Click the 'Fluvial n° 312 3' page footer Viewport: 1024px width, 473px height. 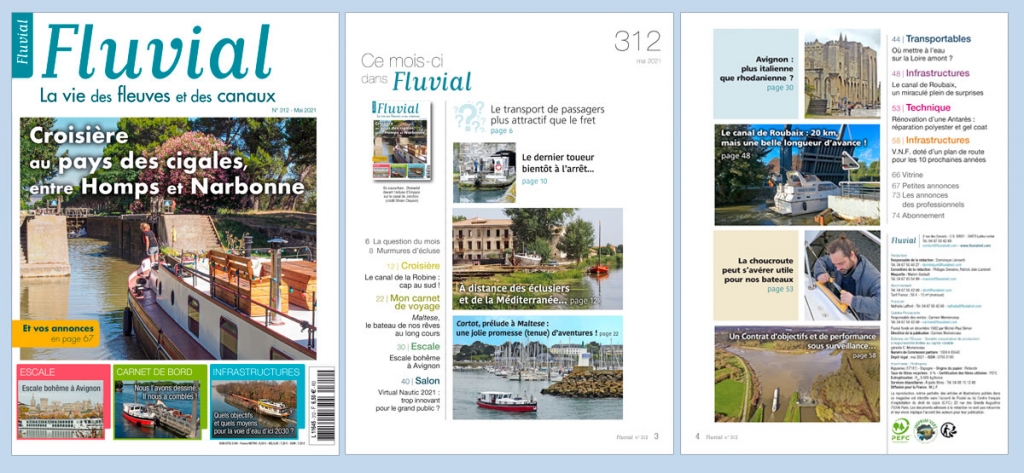(637, 436)
